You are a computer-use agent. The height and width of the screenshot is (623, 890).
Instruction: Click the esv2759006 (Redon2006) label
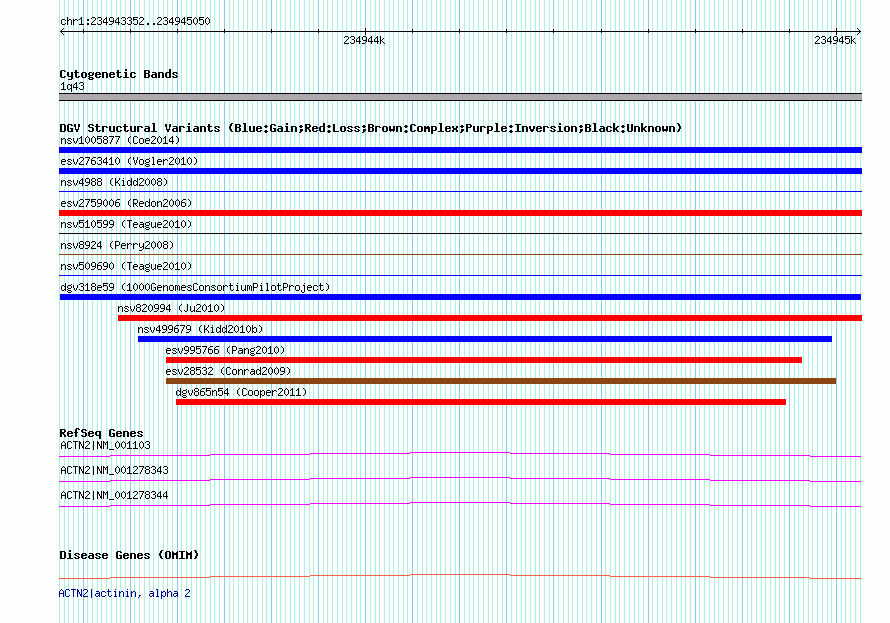(126, 203)
